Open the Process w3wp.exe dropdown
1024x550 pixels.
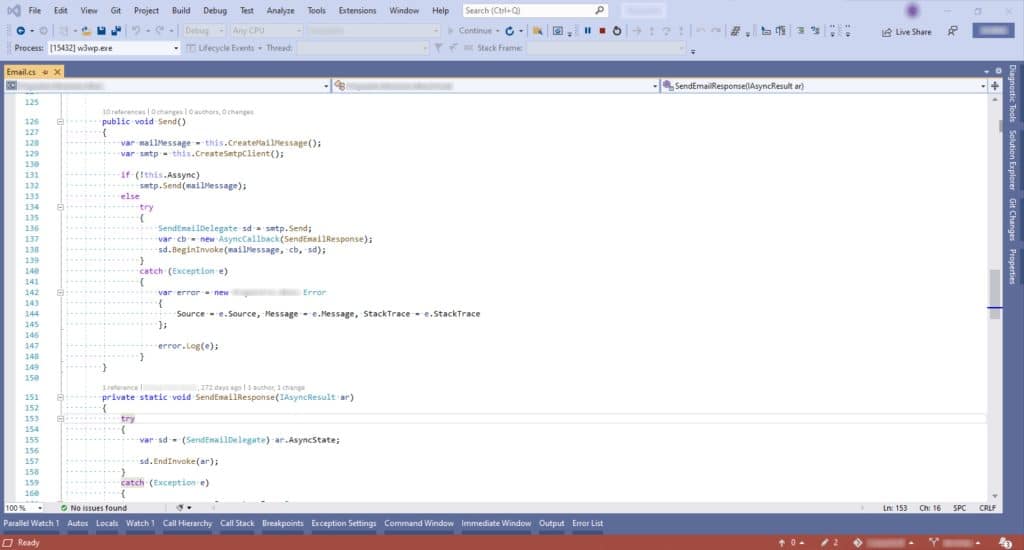pyautogui.click(x=176, y=48)
